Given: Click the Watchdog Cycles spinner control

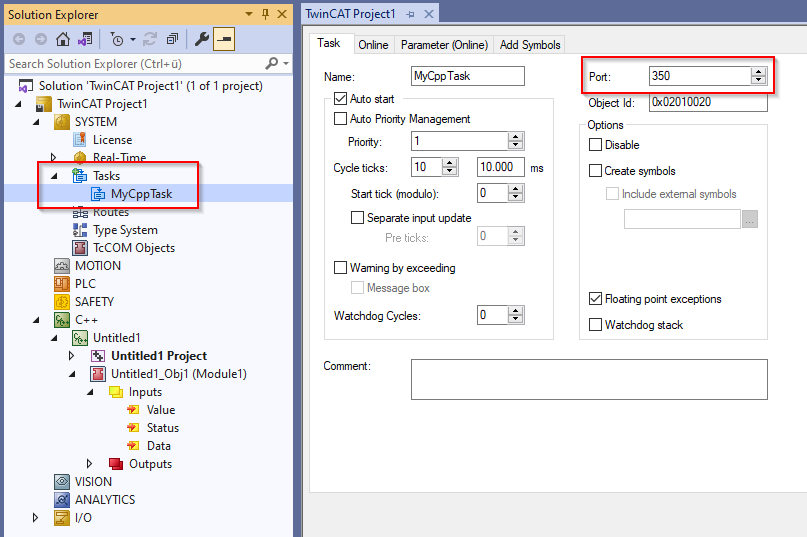Looking at the screenshot, I should tap(515, 315).
